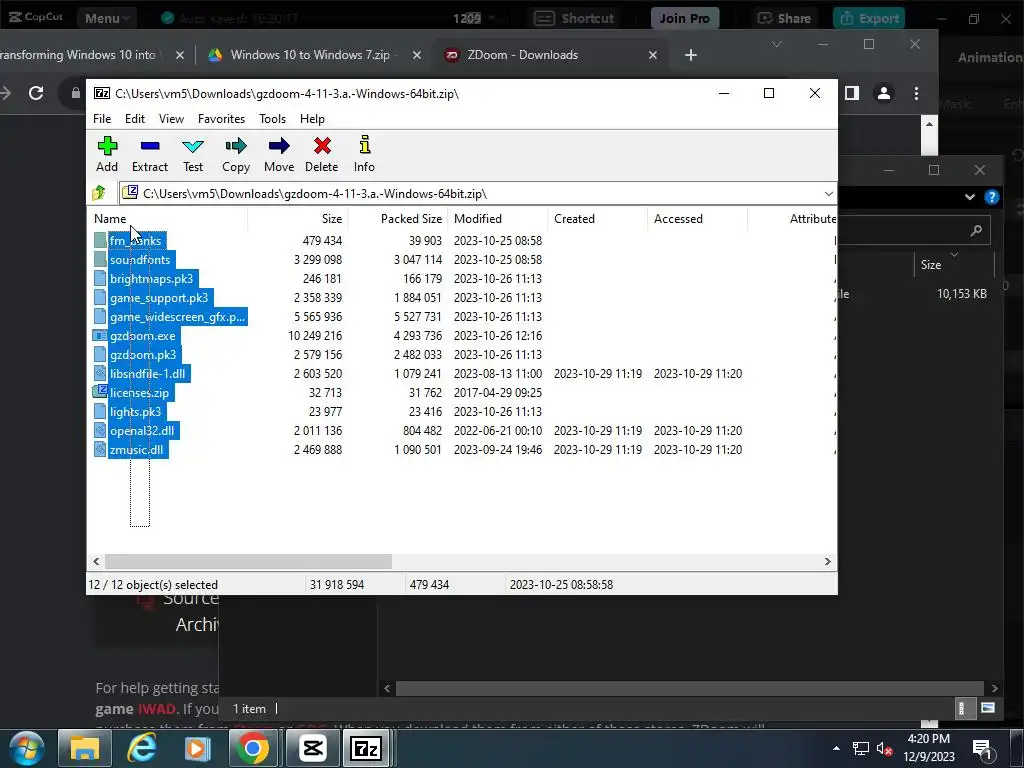Select the brightmaps.pk3 file
The width and height of the screenshot is (1024, 768).
tap(152, 279)
